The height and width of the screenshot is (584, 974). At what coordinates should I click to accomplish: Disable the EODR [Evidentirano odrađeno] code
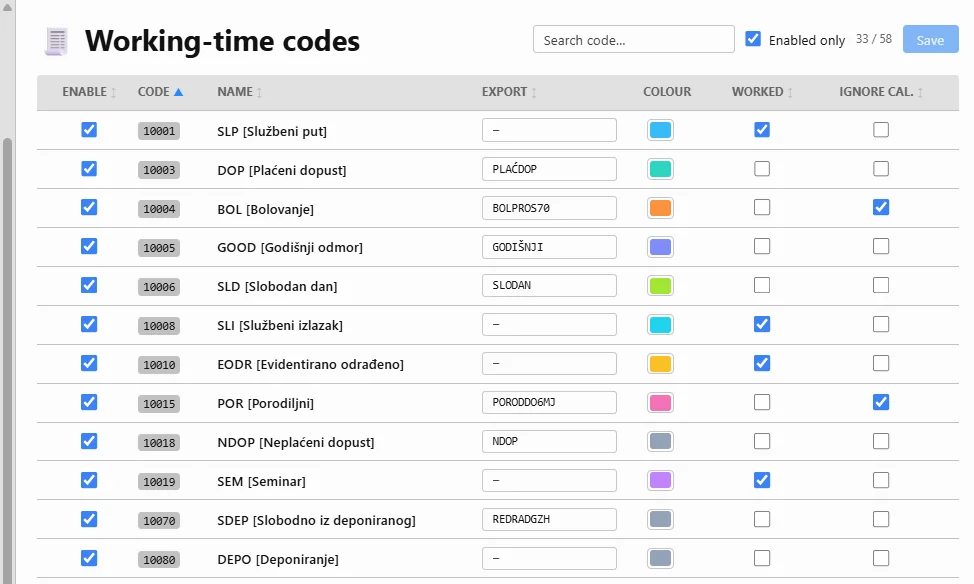coord(89,363)
